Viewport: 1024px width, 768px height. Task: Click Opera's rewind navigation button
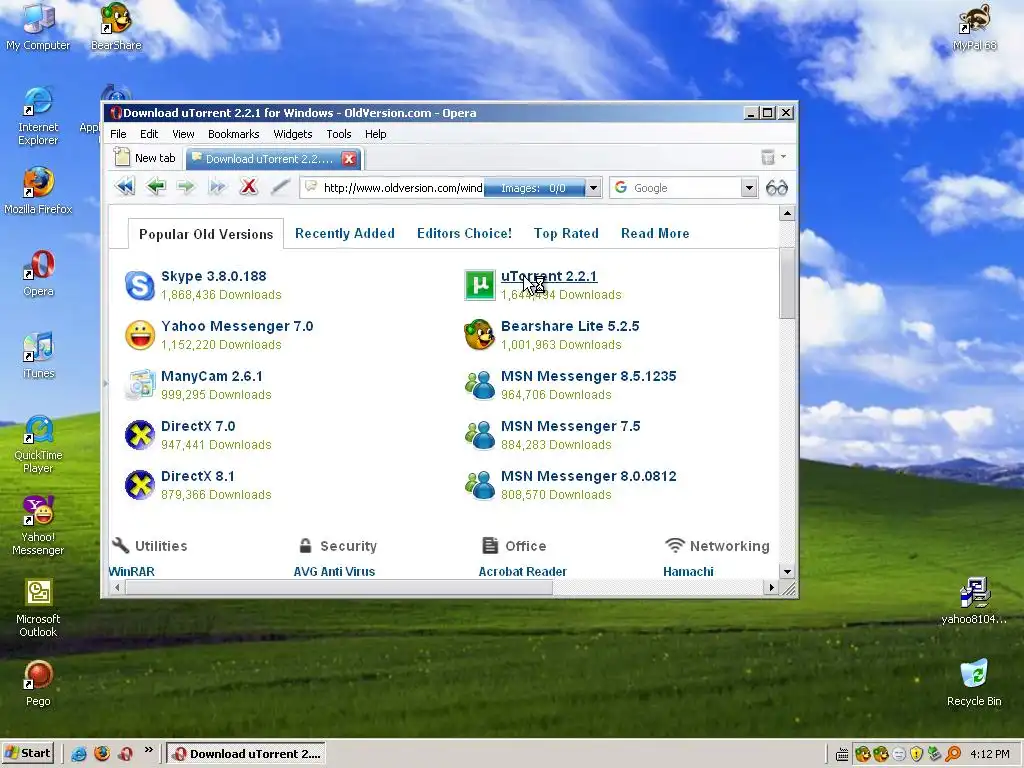tap(124, 187)
